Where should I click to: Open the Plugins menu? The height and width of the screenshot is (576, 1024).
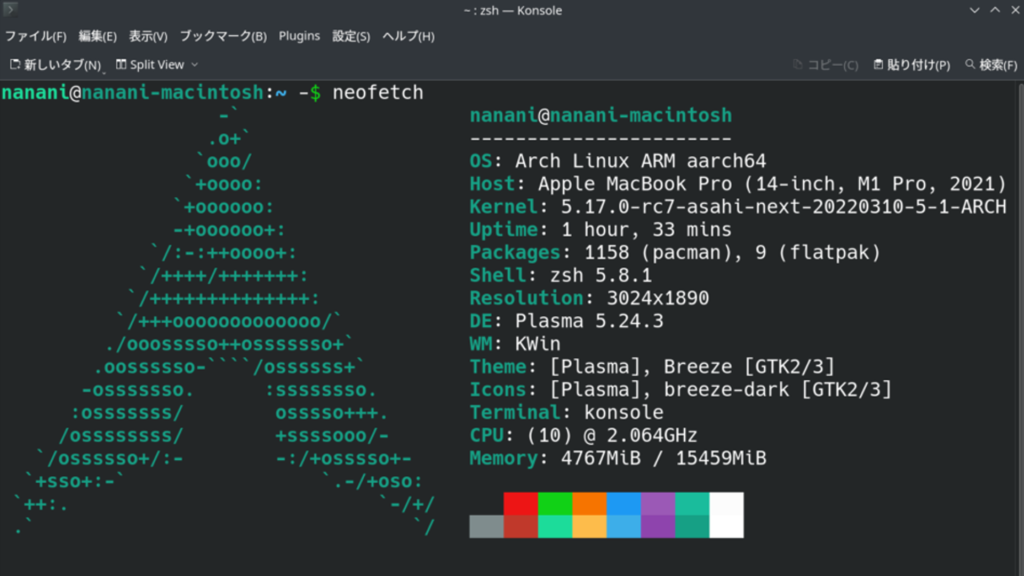(x=299, y=35)
